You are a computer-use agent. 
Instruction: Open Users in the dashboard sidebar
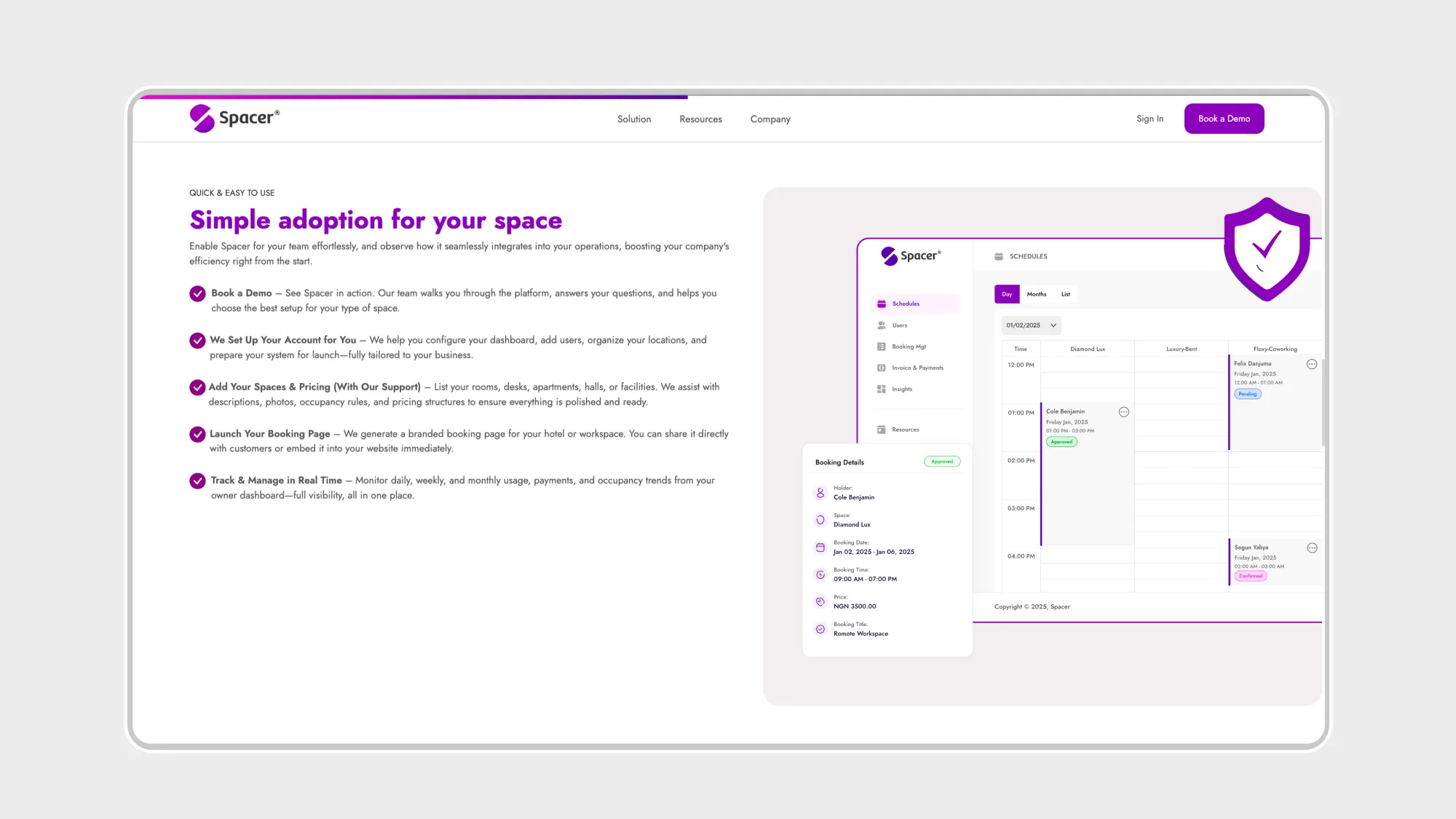coord(893,325)
